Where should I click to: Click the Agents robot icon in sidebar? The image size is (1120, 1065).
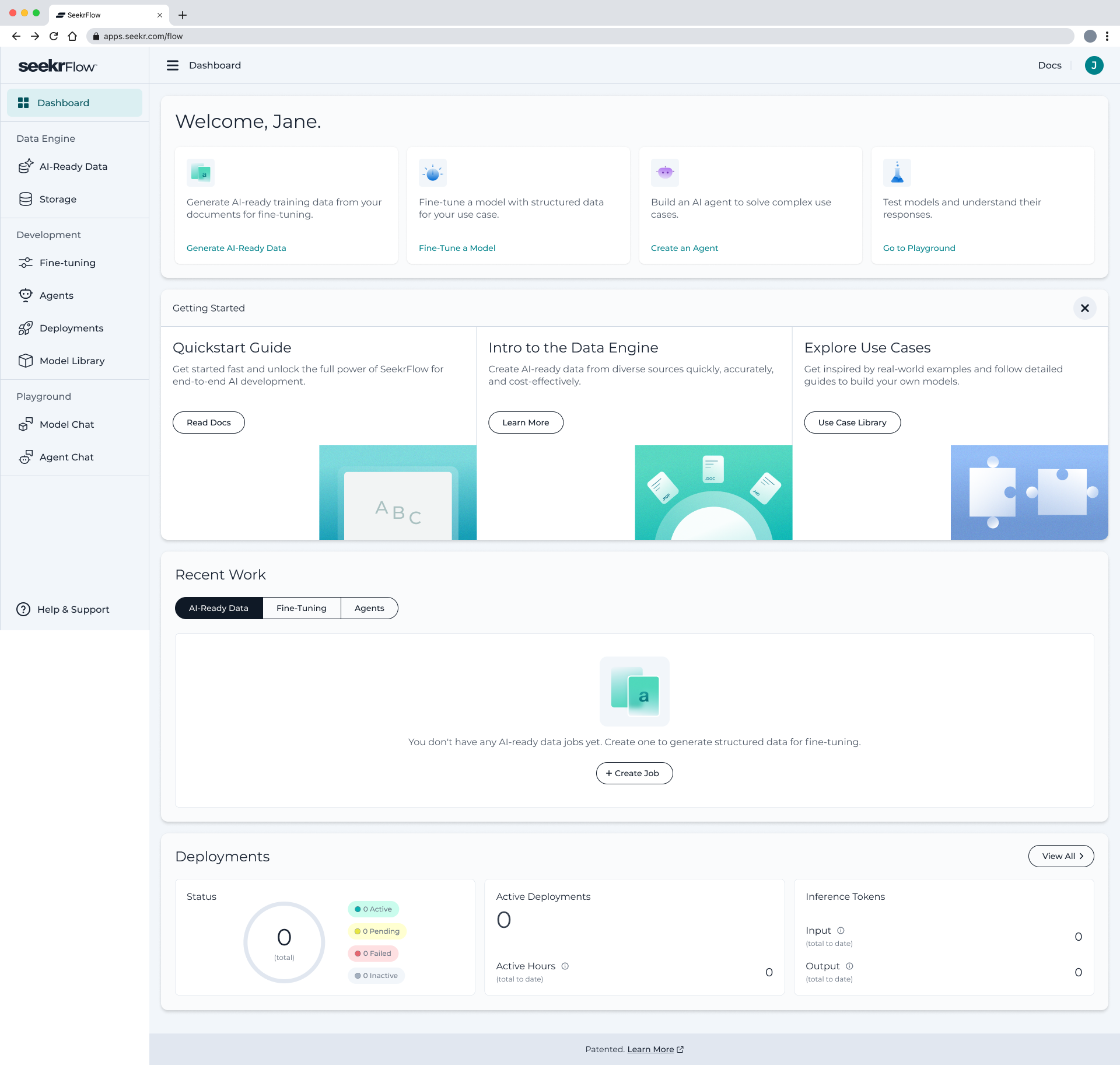(26, 295)
